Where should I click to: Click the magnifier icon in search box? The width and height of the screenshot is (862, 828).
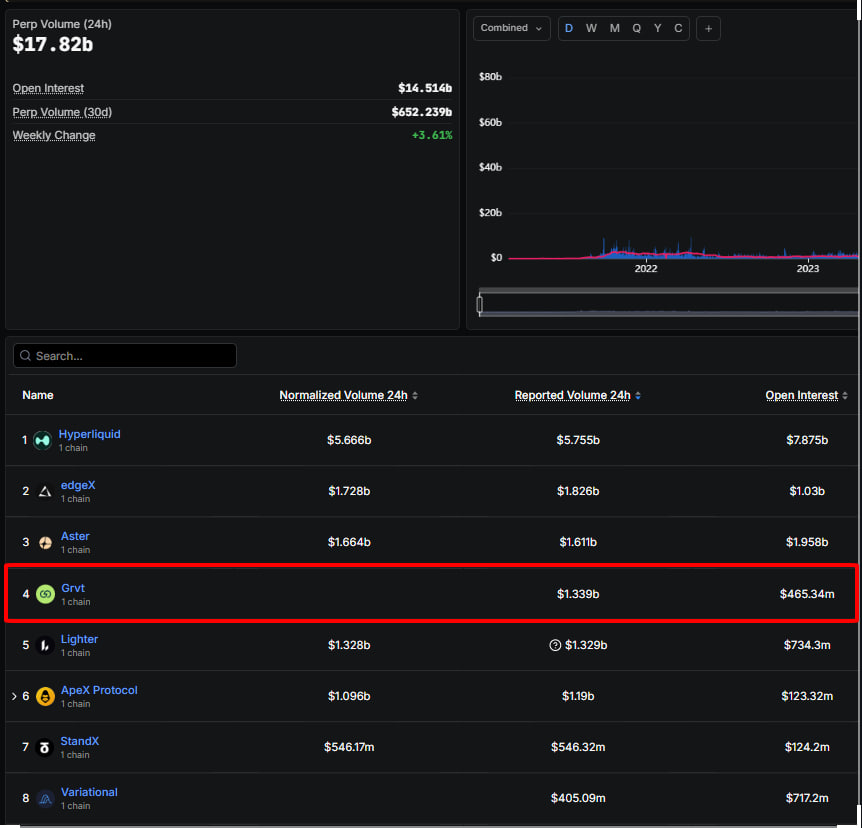click(x=25, y=356)
